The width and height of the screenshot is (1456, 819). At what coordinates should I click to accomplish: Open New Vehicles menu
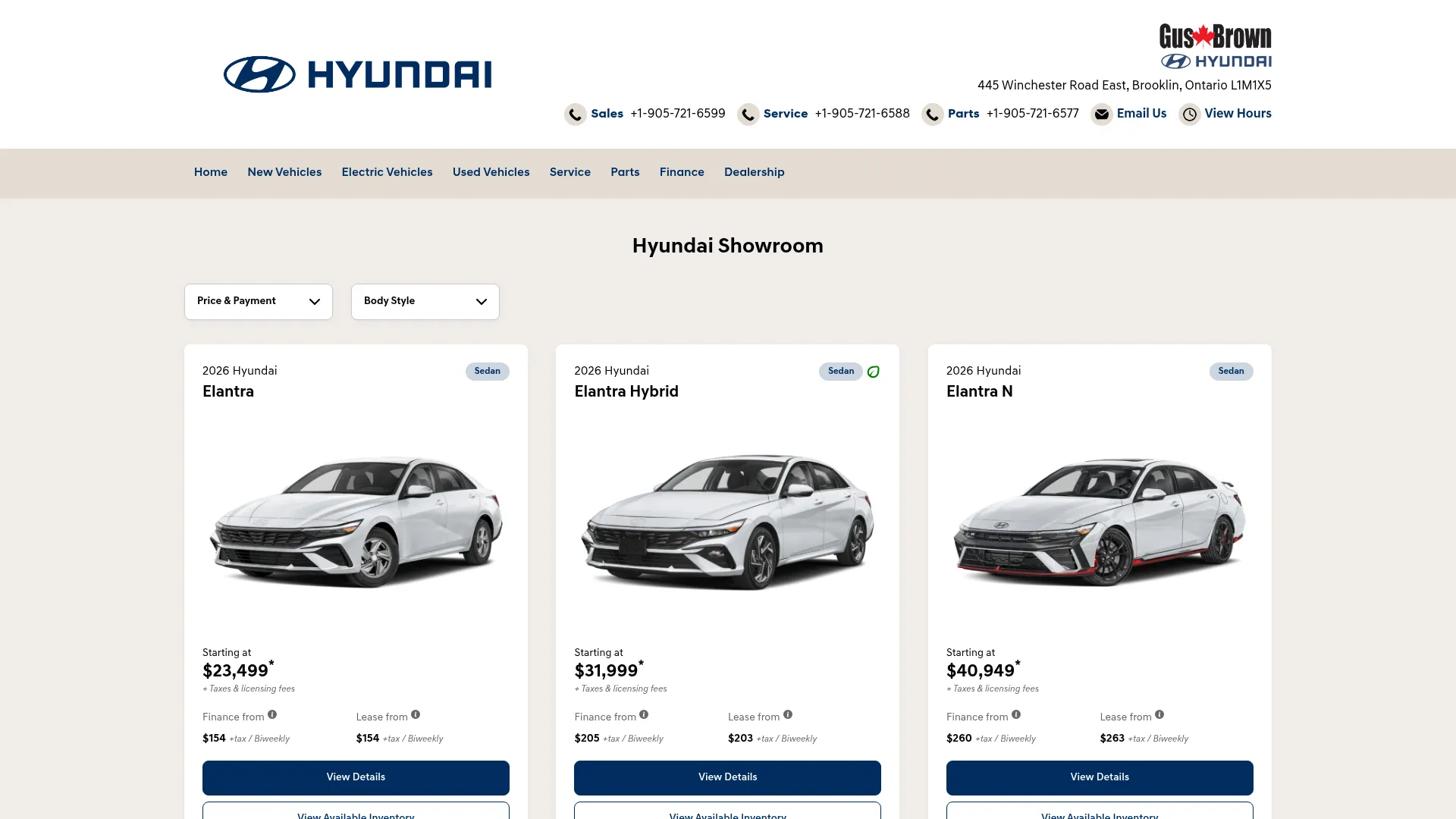pos(284,173)
